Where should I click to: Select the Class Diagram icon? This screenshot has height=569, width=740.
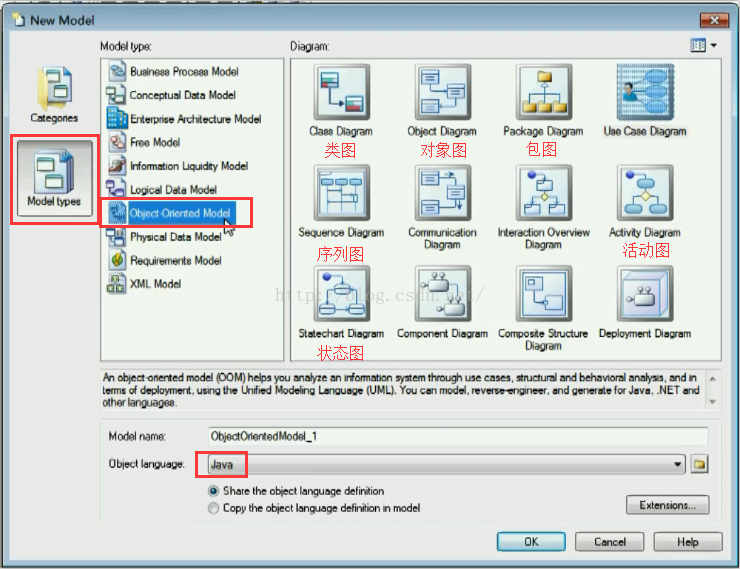[342, 92]
